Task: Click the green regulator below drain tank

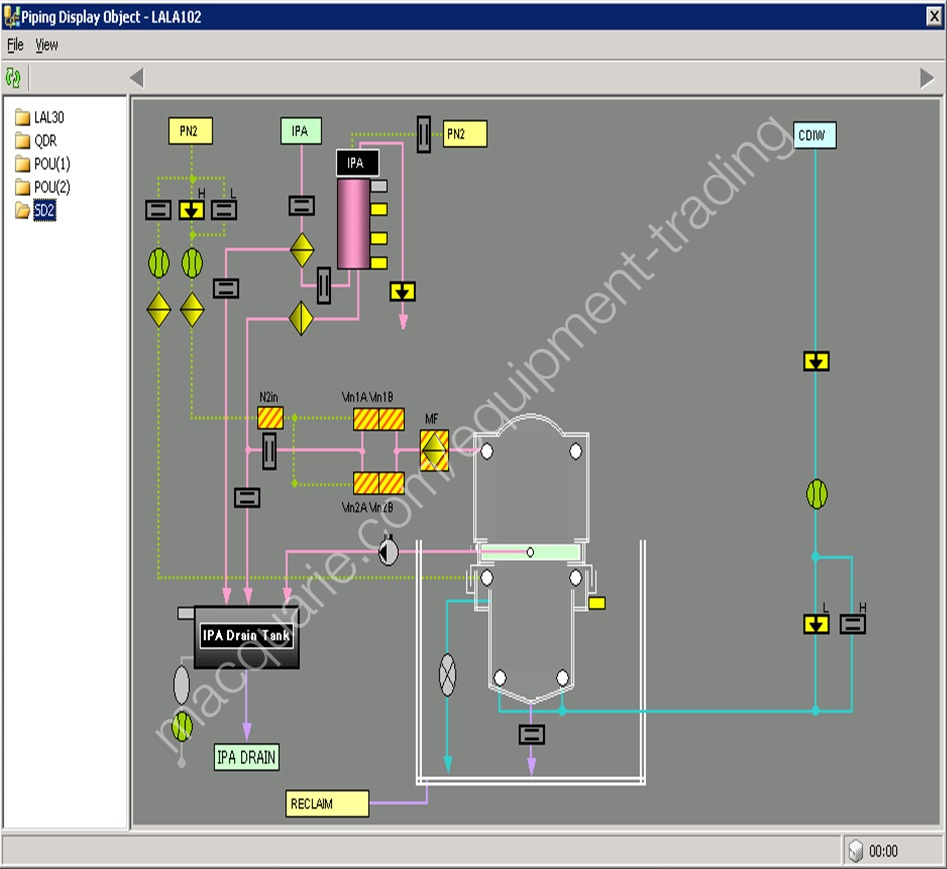Action: click(x=182, y=726)
